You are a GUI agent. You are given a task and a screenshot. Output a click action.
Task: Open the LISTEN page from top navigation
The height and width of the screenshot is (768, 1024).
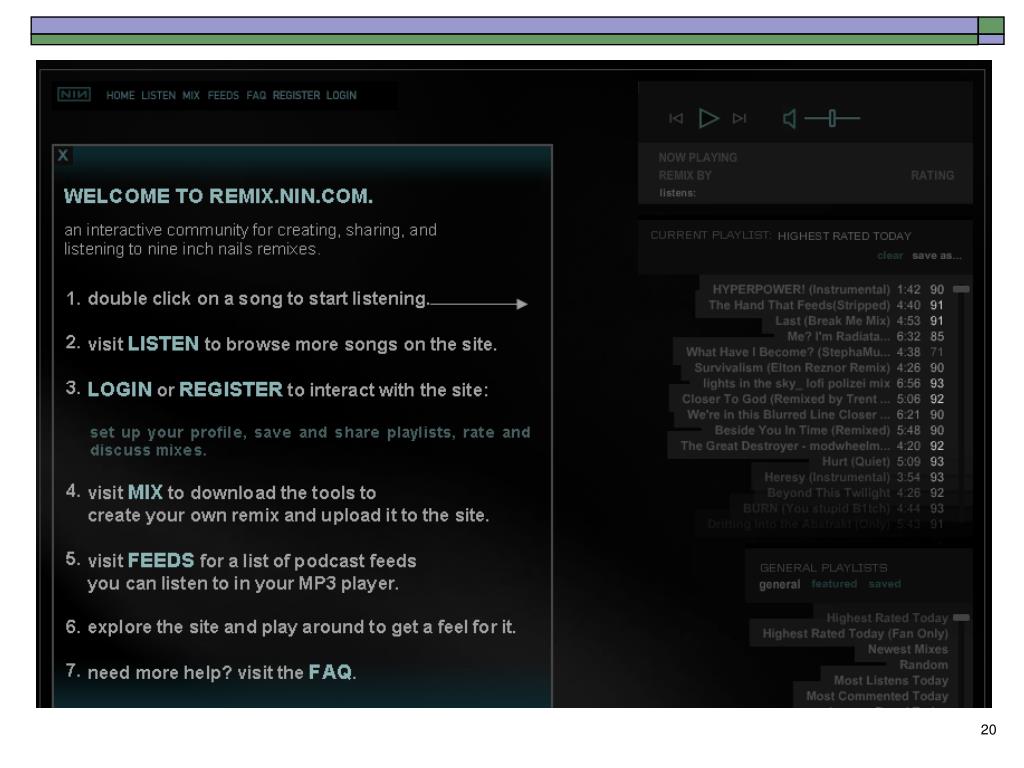pos(158,95)
